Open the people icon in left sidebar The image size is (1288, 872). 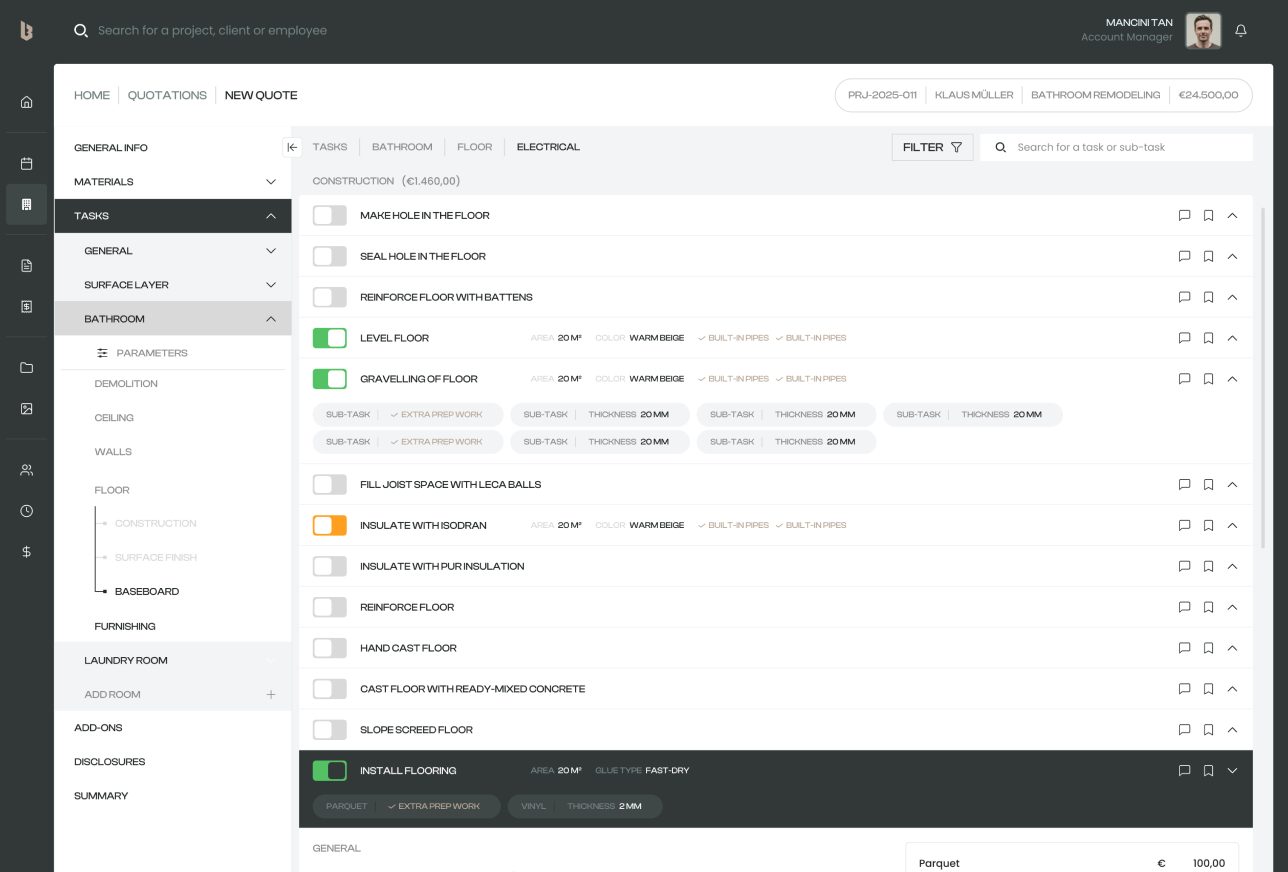click(x=27, y=469)
